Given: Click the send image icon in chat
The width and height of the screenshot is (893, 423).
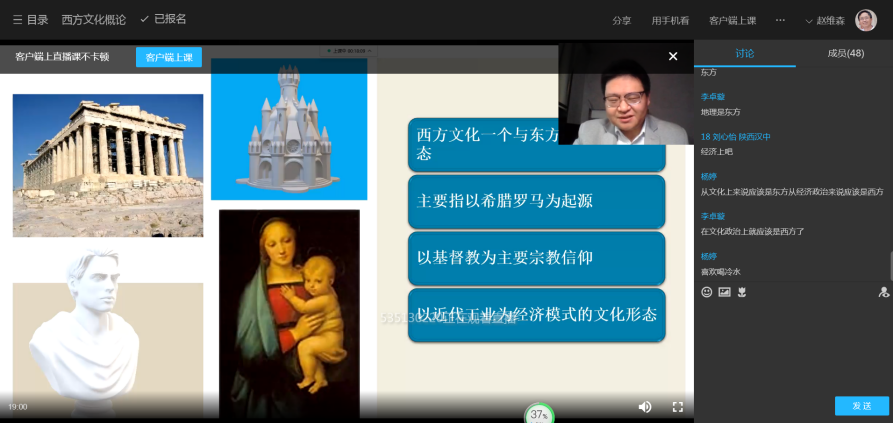Looking at the screenshot, I should pos(724,292).
